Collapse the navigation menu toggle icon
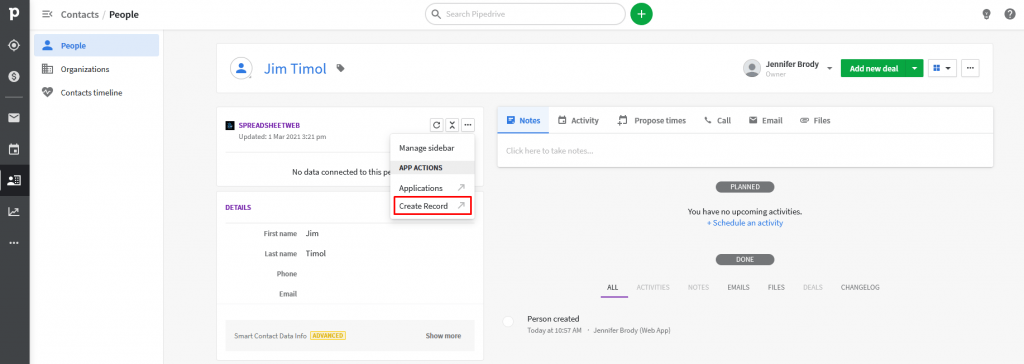Screen dimensions: 1024x364 click(x=47, y=14)
